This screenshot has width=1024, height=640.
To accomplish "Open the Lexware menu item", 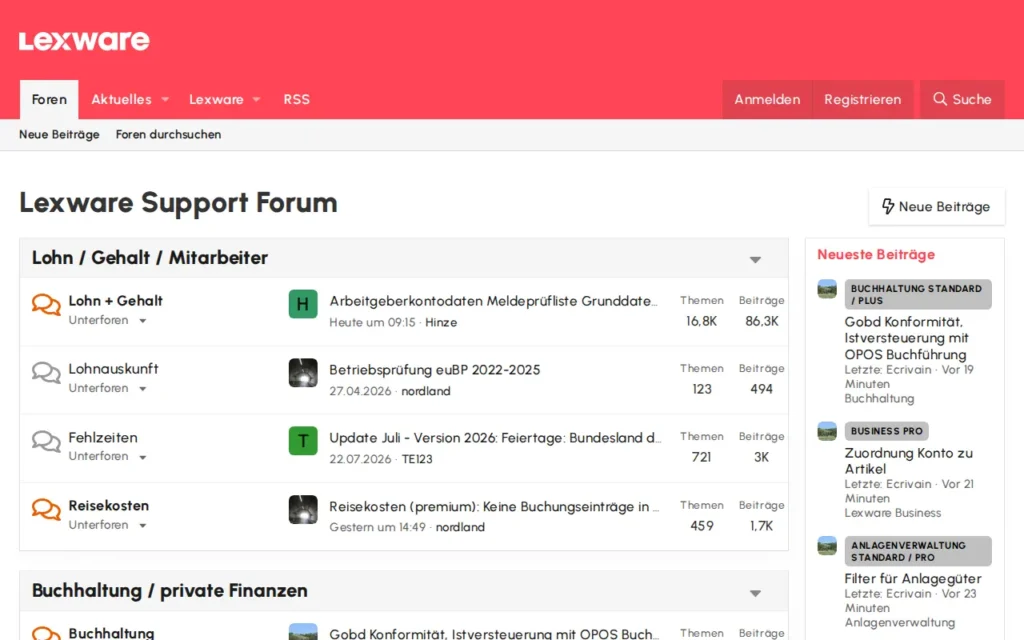I will pos(216,99).
